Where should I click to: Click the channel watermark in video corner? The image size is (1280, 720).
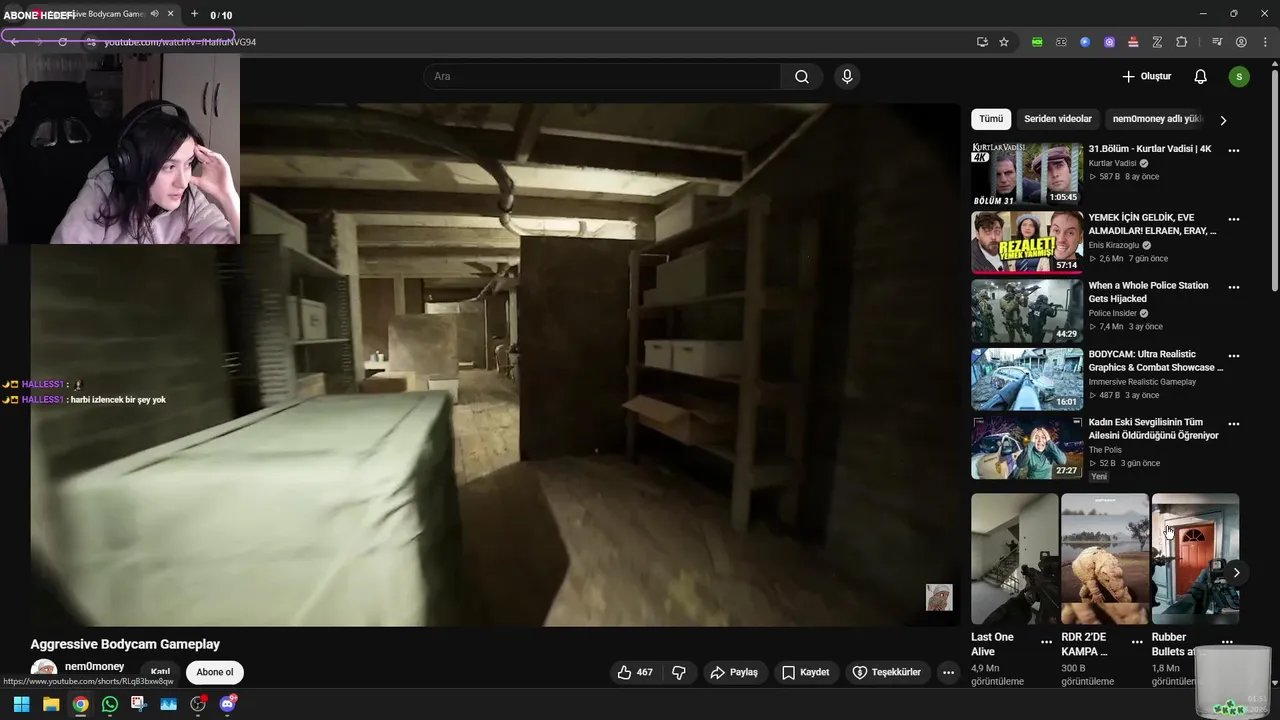pos(939,597)
